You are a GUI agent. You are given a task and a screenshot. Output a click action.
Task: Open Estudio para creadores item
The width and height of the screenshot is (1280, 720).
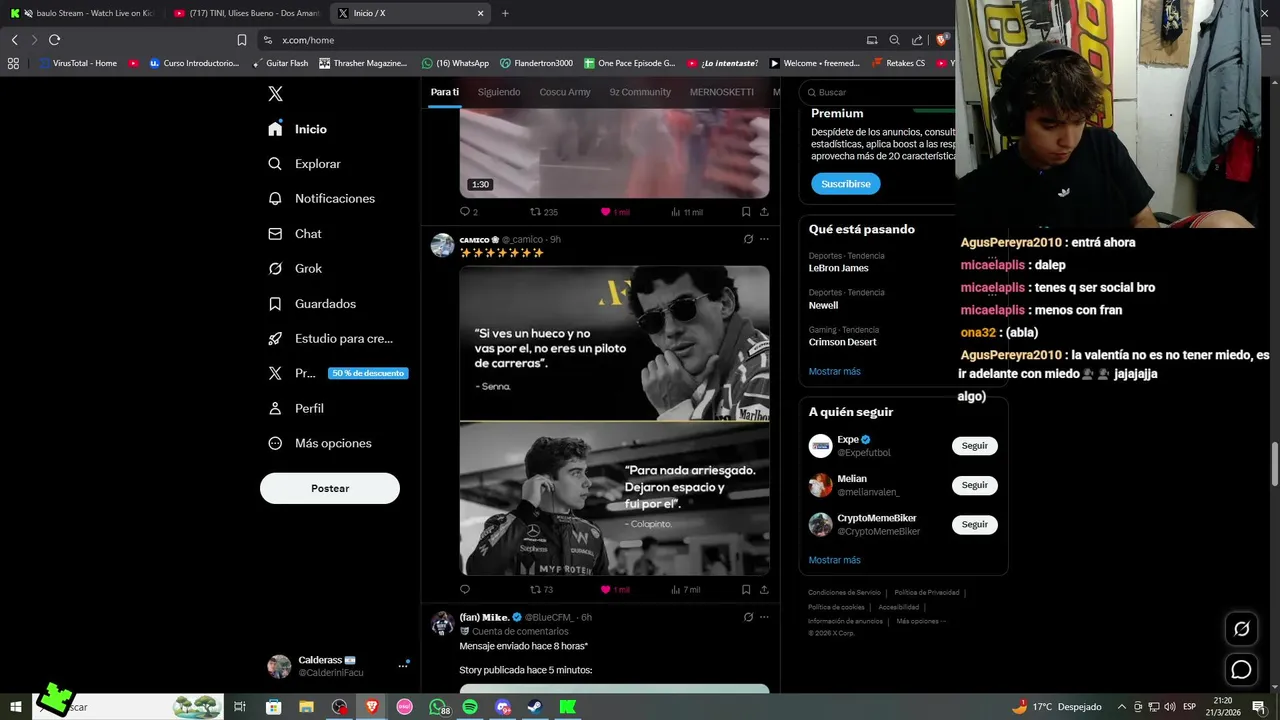point(331,339)
